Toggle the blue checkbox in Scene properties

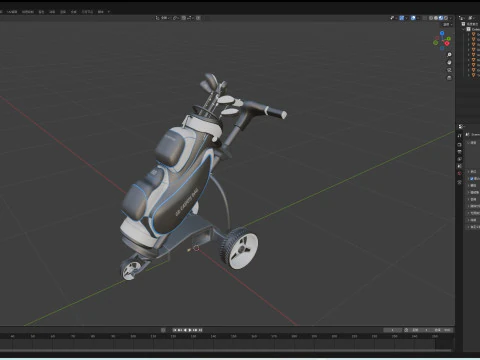[x=471, y=179]
